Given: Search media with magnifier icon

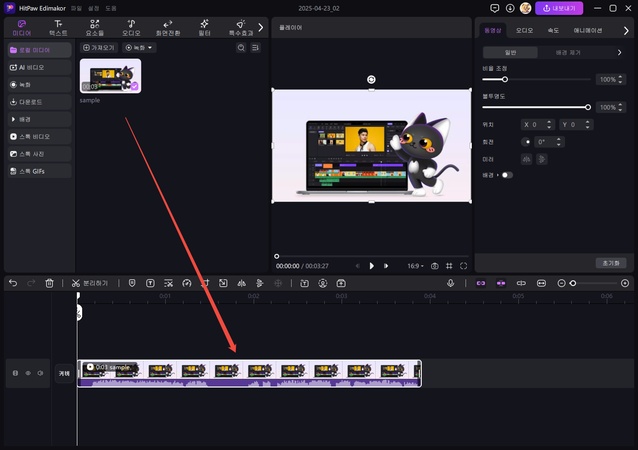Looking at the screenshot, I should coord(241,47).
